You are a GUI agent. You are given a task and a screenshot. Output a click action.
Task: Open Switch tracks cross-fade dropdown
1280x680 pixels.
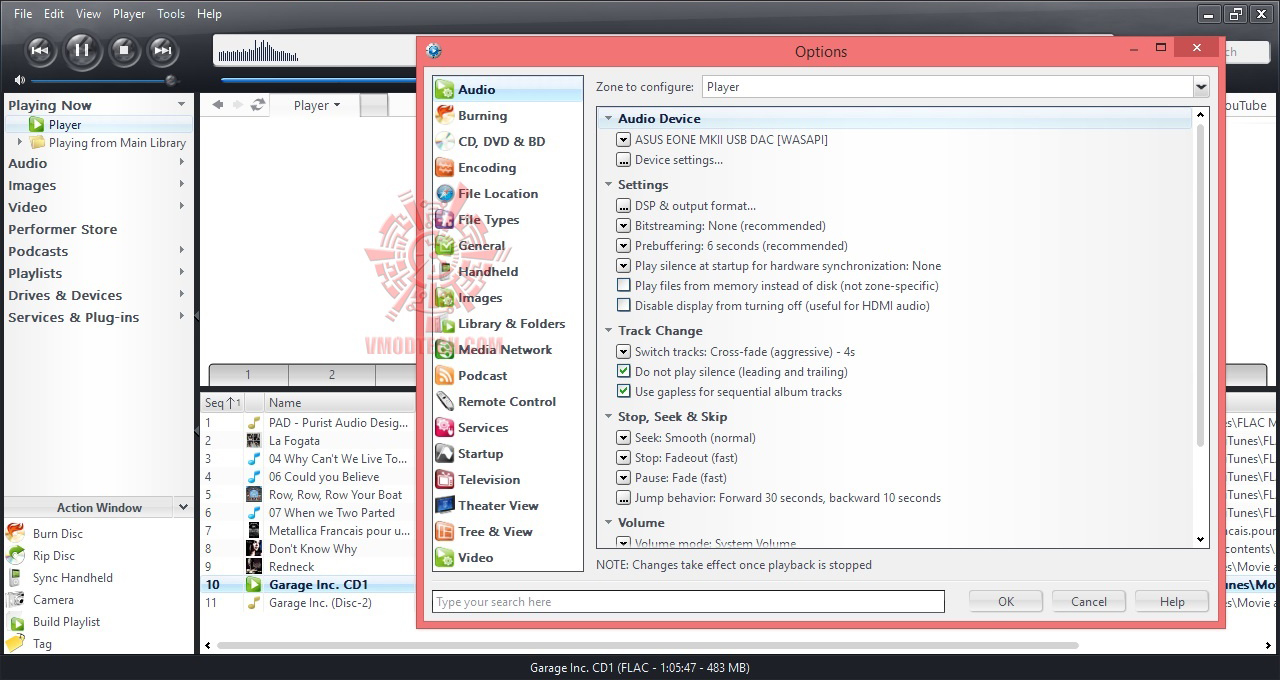[624, 351]
